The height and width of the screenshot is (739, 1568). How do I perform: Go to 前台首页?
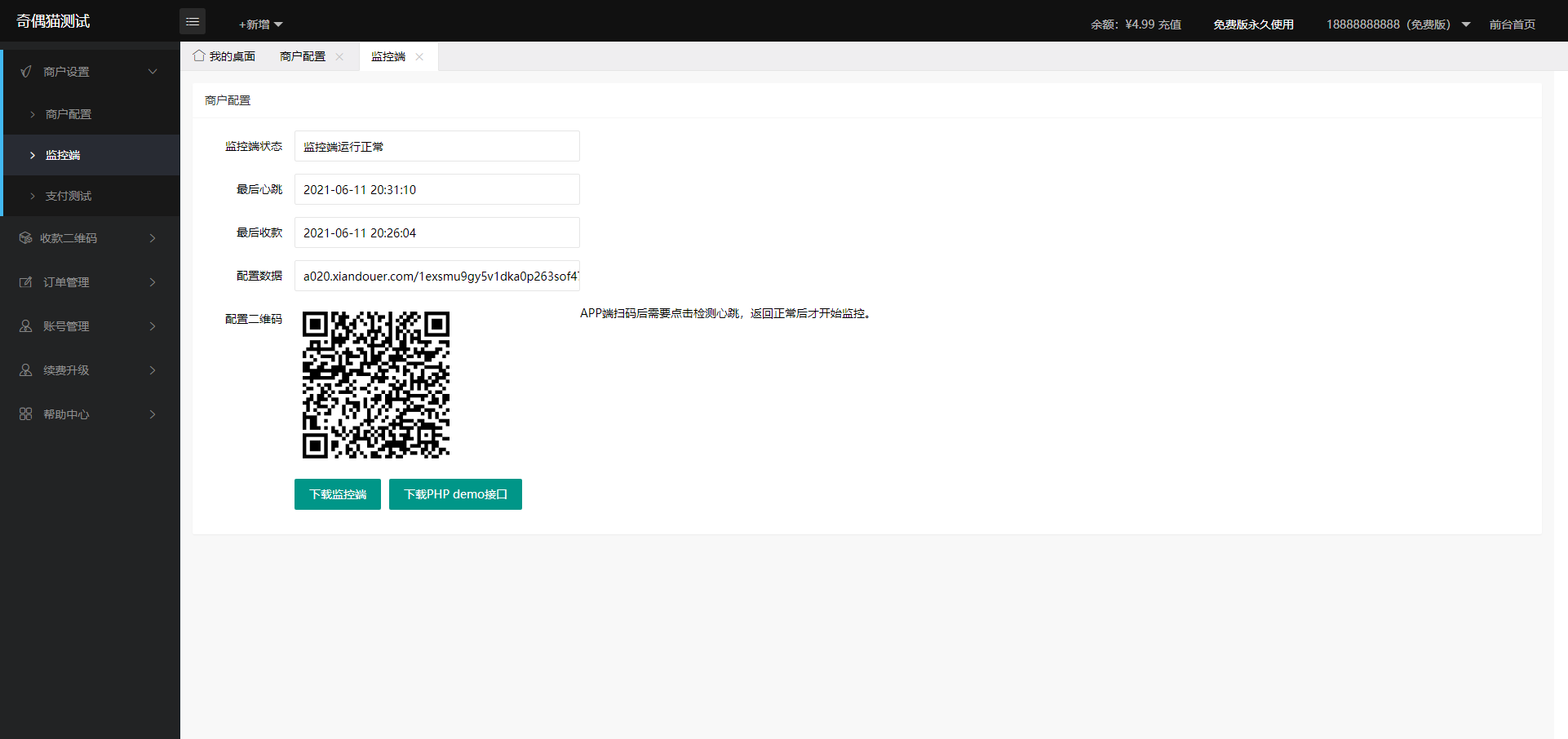point(1512,24)
